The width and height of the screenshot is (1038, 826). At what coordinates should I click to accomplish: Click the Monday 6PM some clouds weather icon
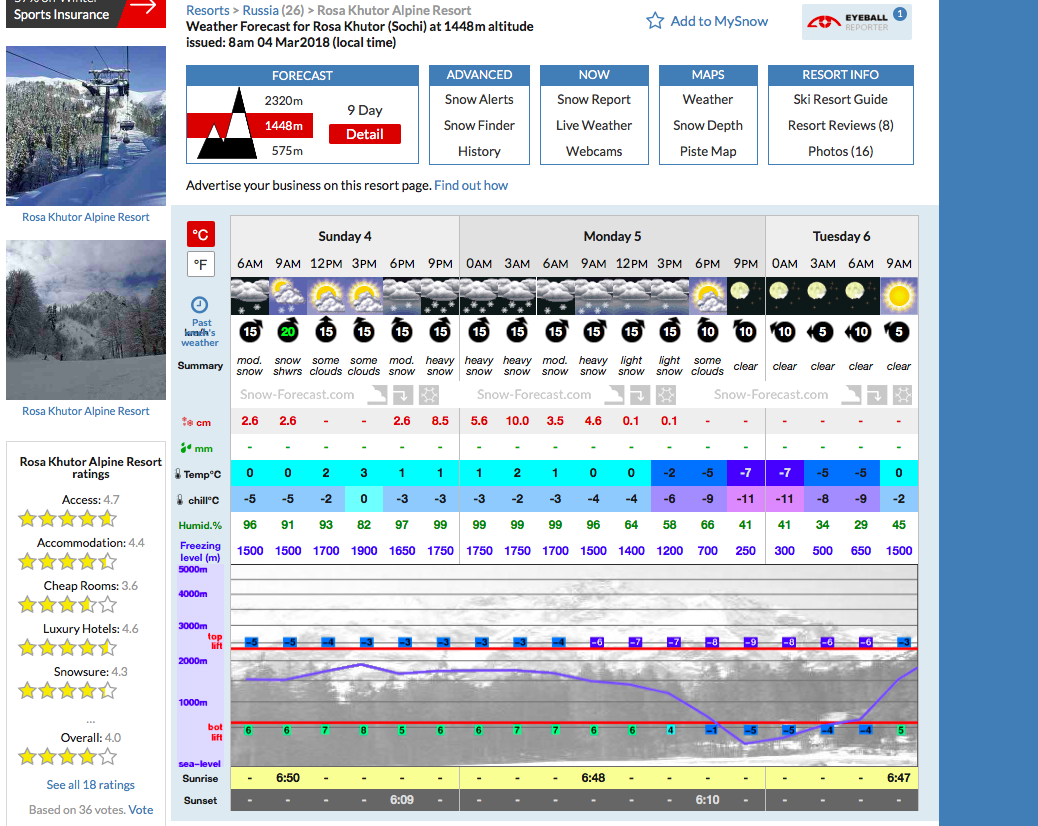[x=708, y=296]
